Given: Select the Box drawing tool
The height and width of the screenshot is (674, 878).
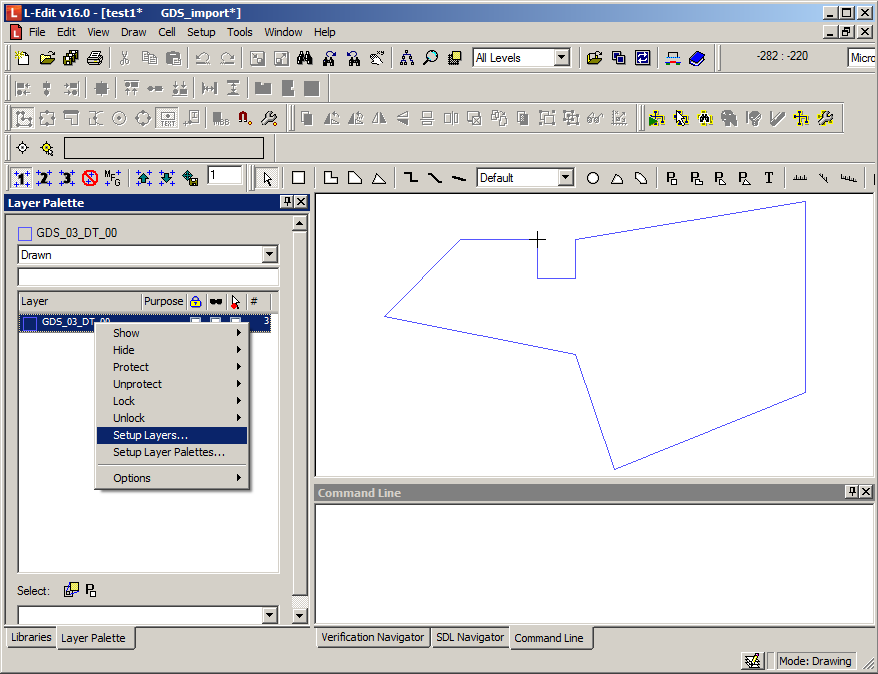Looking at the screenshot, I should (x=298, y=178).
